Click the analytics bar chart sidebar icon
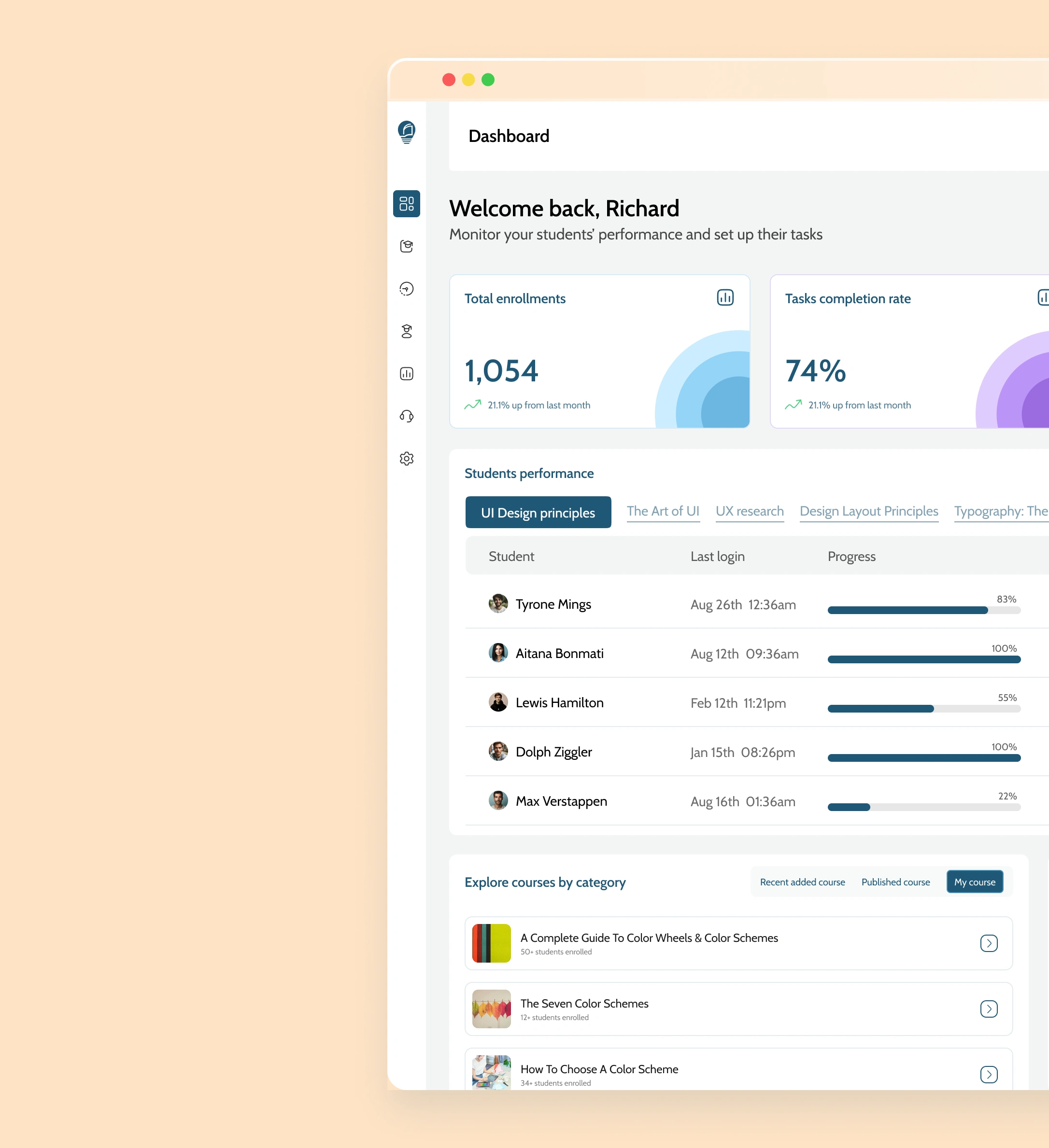This screenshot has width=1049, height=1148. click(406, 374)
